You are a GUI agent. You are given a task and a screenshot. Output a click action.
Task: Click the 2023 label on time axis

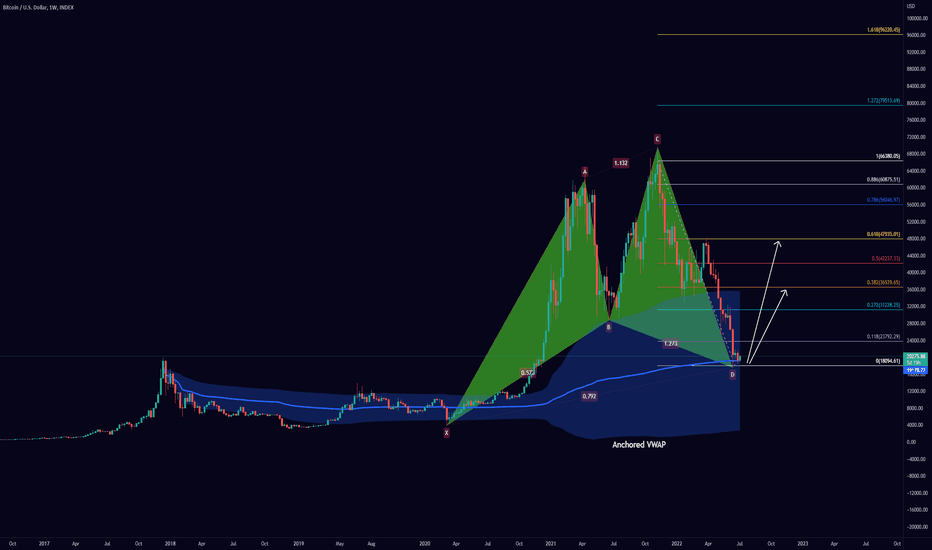pos(802,544)
